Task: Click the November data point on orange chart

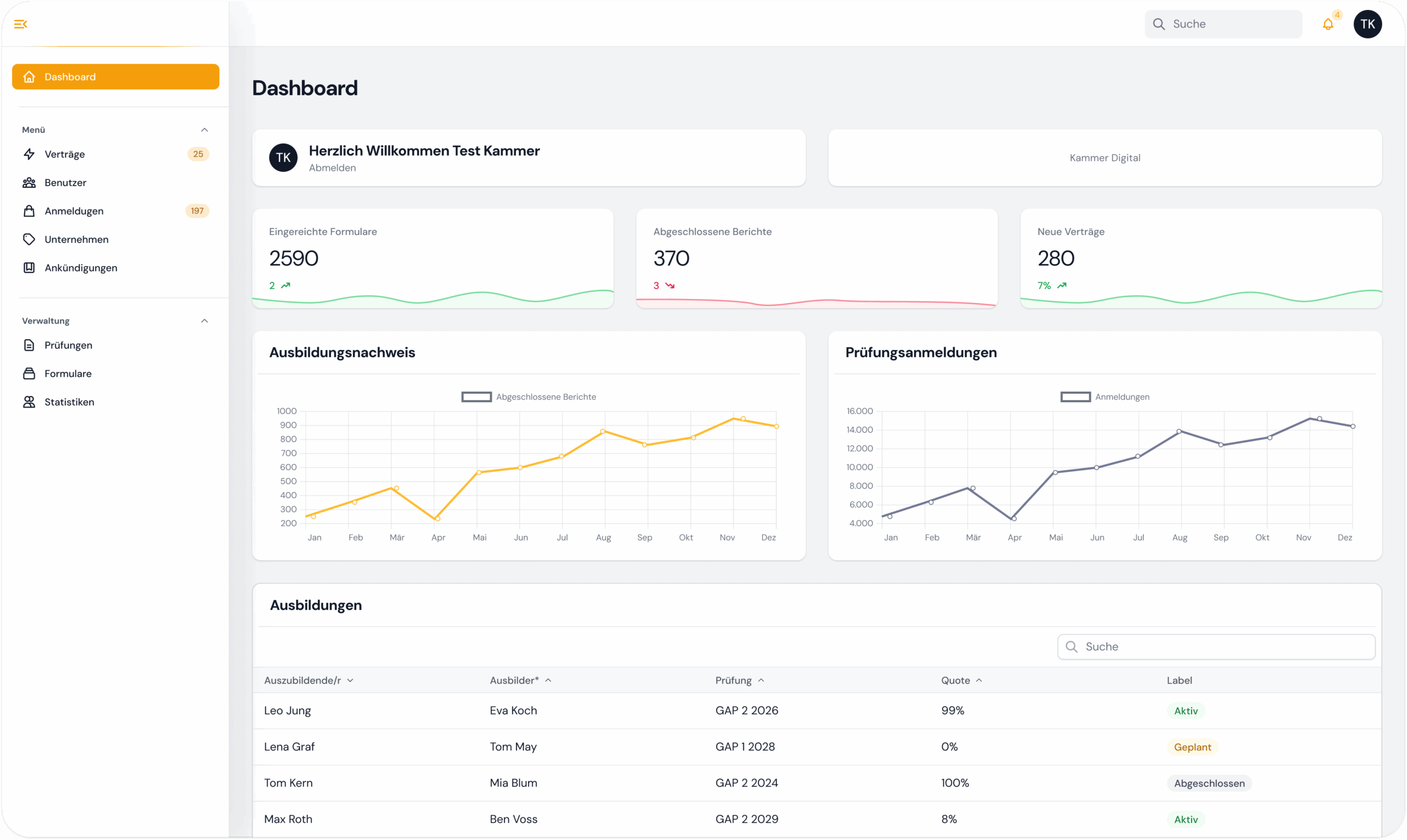Action: 743,419
